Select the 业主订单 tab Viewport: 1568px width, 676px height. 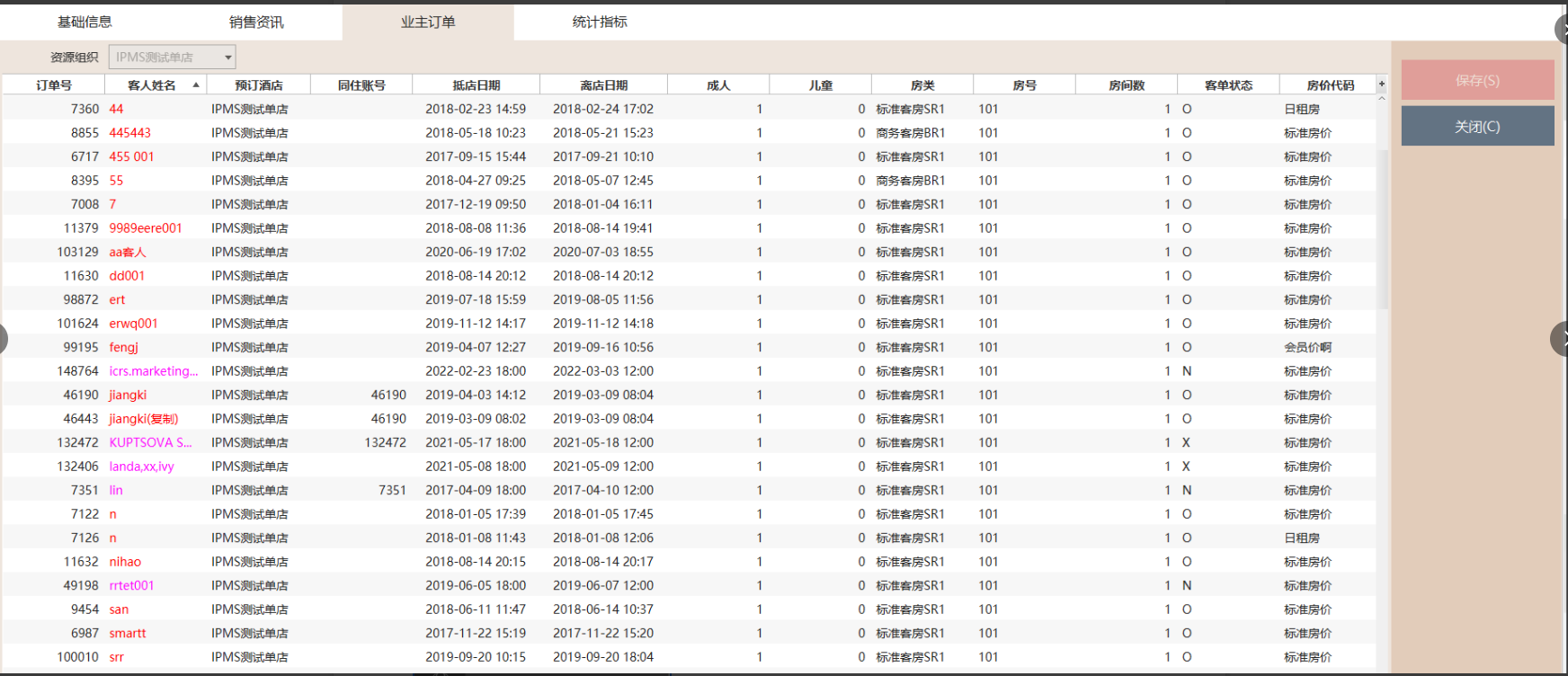click(428, 22)
